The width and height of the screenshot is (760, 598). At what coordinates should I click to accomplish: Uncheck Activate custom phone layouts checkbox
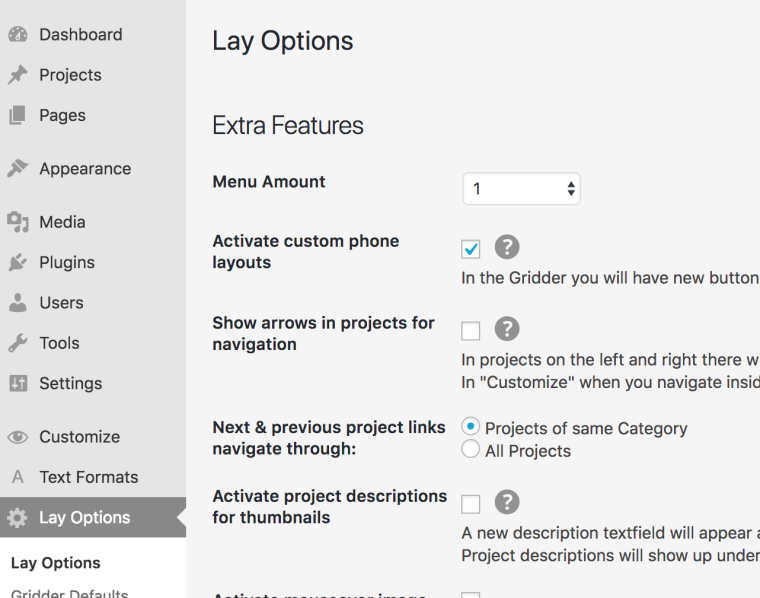[471, 249]
